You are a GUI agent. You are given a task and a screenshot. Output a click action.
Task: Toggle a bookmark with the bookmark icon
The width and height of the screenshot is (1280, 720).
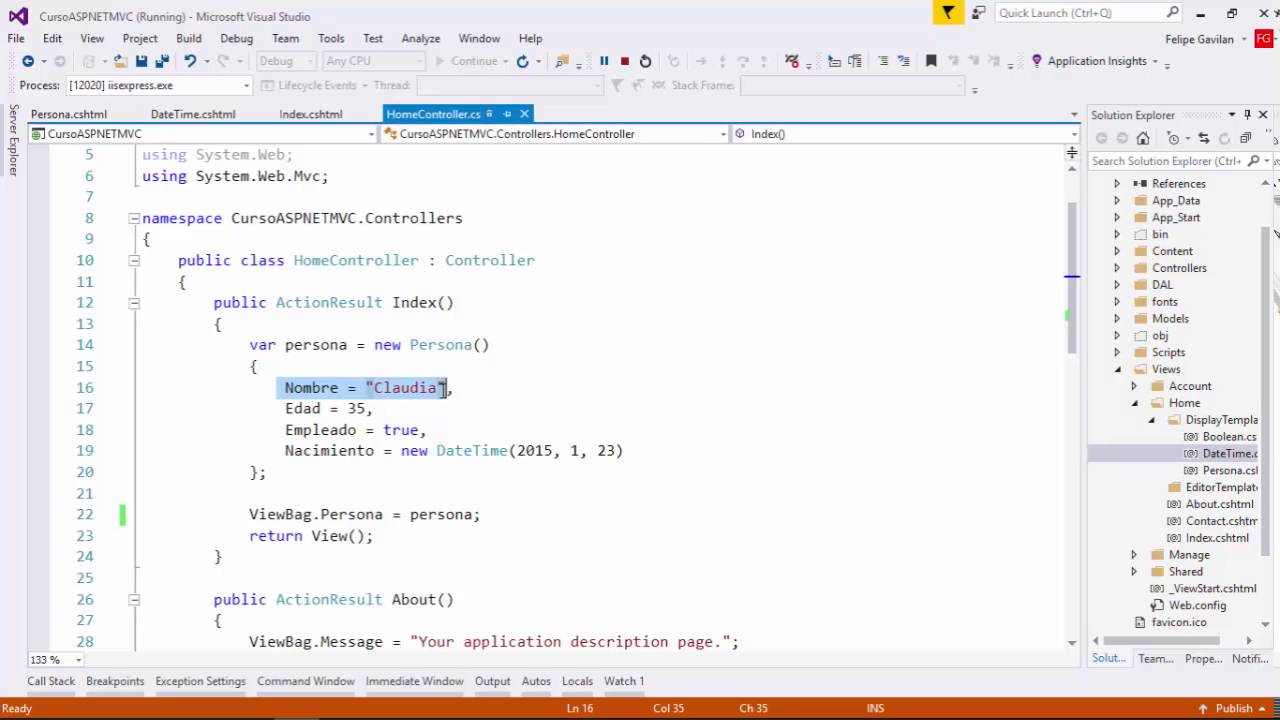(x=931, y=61)
